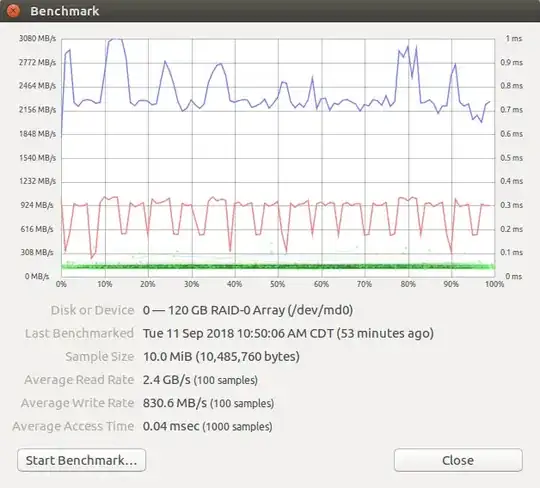Screen dimensions: 540x488
Task: Click the Average Access Time value 0.04 msec
Action: [207, 426]
